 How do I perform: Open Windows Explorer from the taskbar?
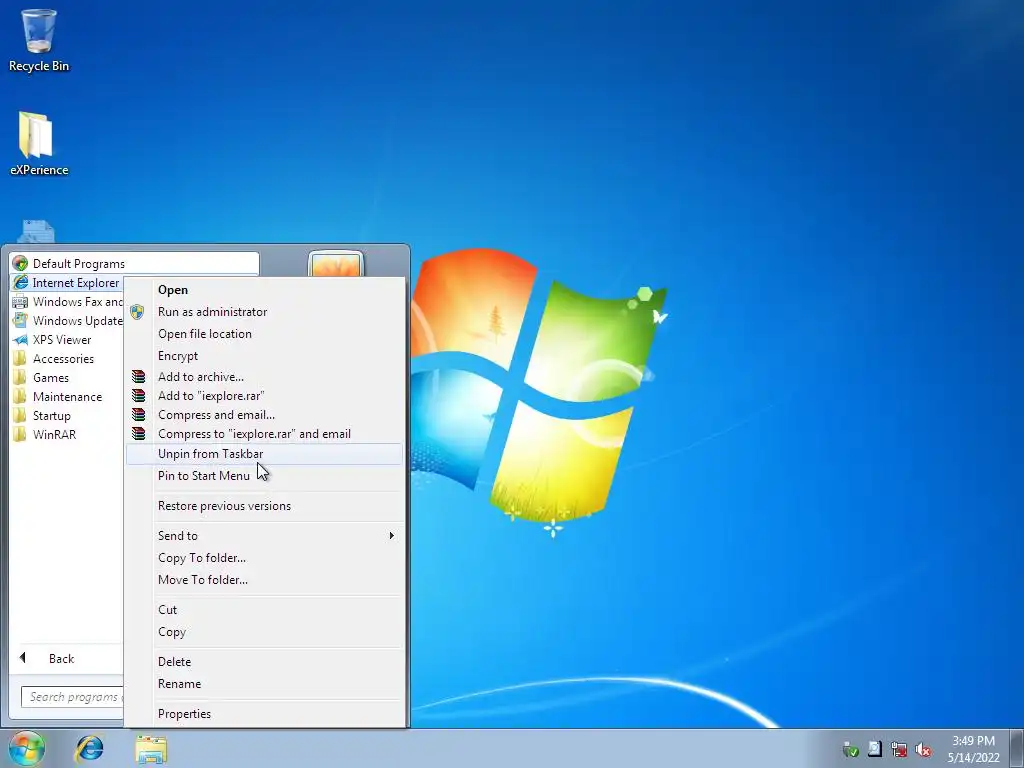[151, 749]
